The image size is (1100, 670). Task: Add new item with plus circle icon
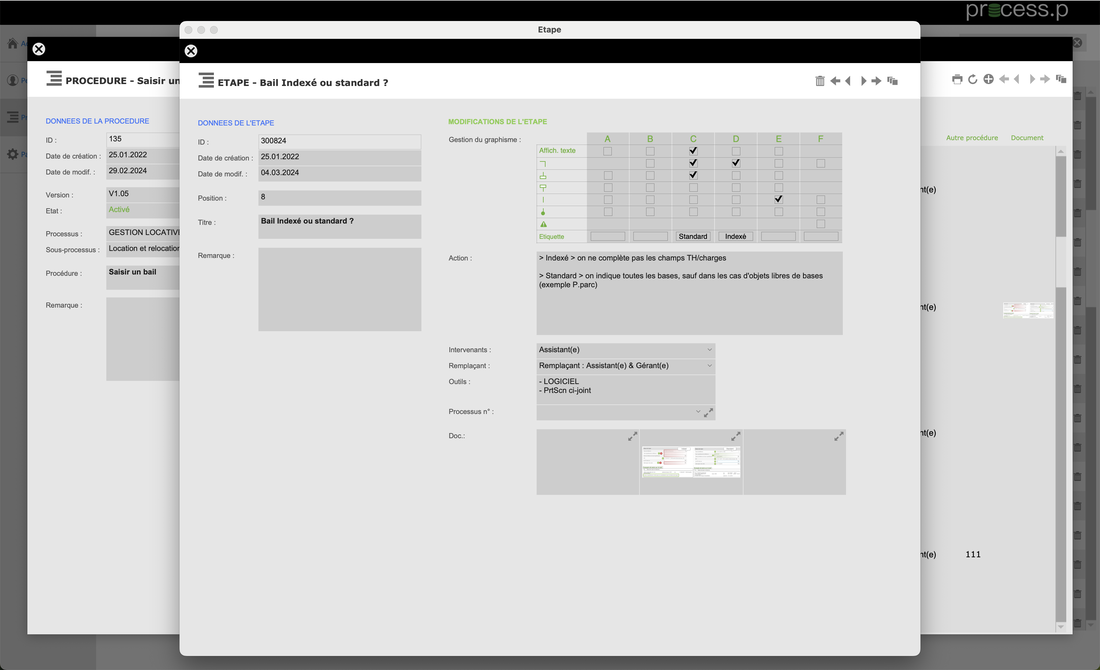988,79
